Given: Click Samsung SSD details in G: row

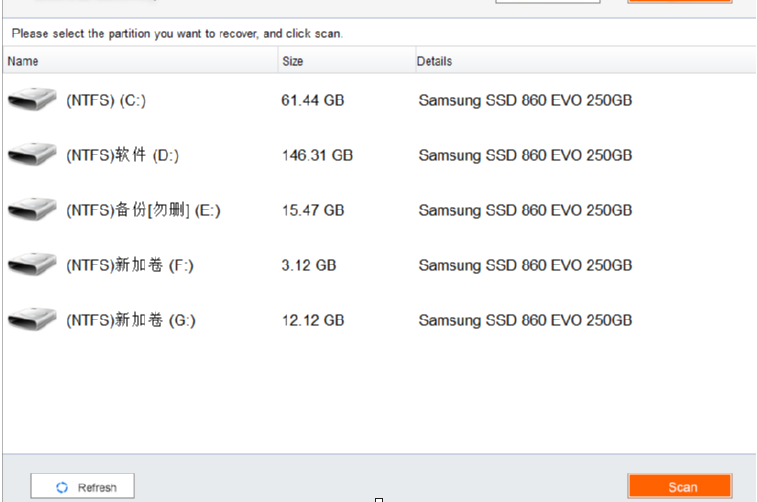Looking at the screenshot, I should (x=525, y=321).
